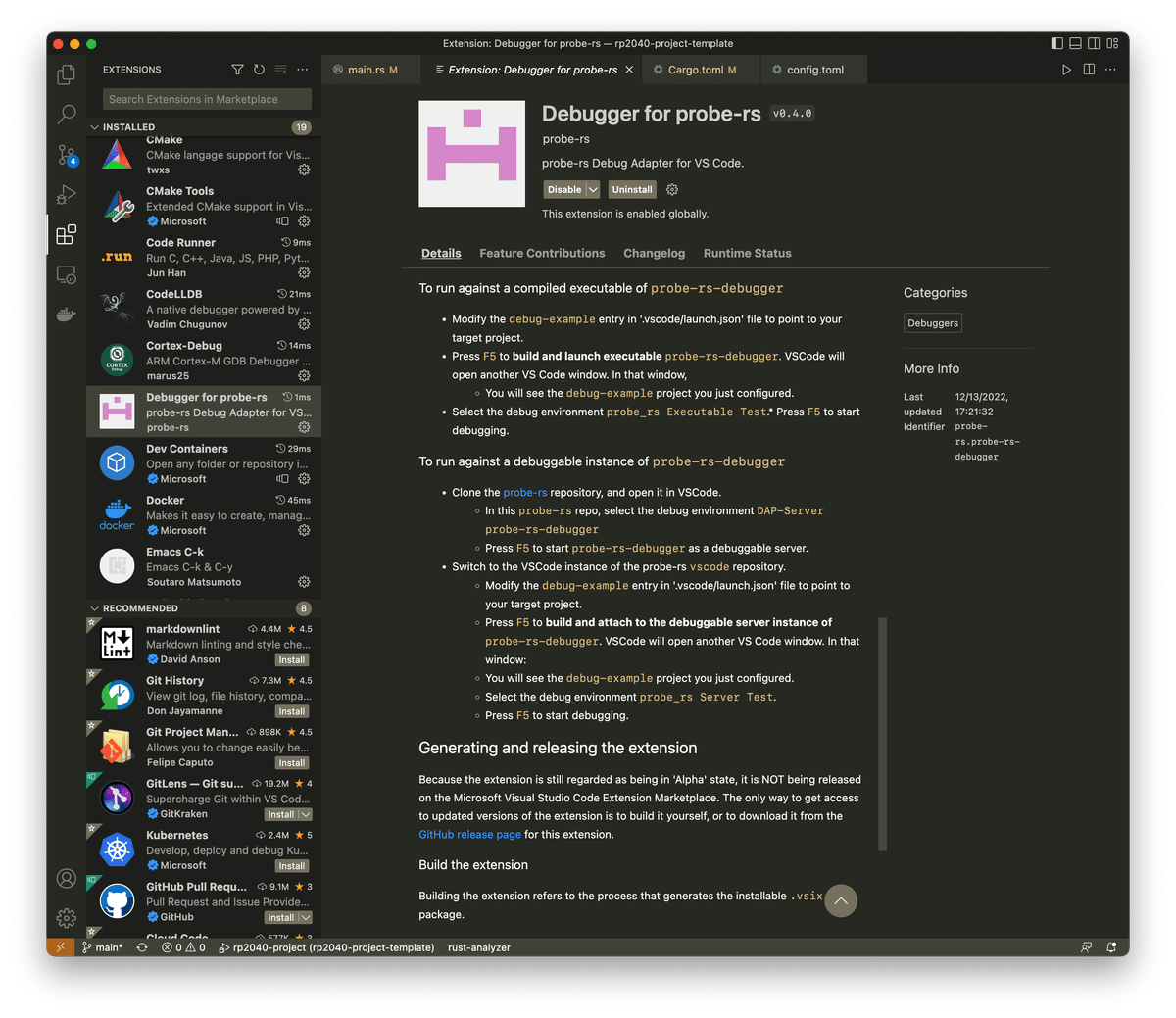Screen dimensions: 1176x1018
Task: Open the Accounts icon near the bottom
Action: pyautogui.click(x=66, y=879)
